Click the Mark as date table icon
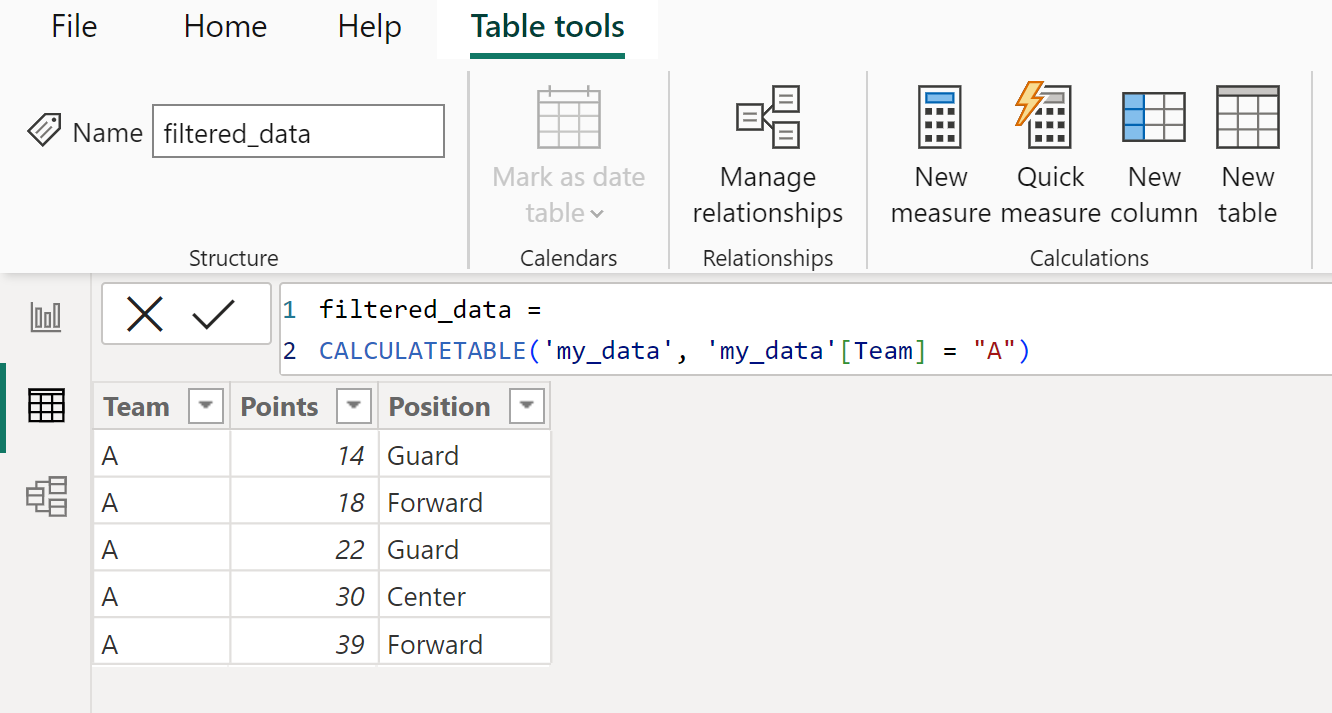Viewport: 1332px width, 713px height. coord(569,118)
